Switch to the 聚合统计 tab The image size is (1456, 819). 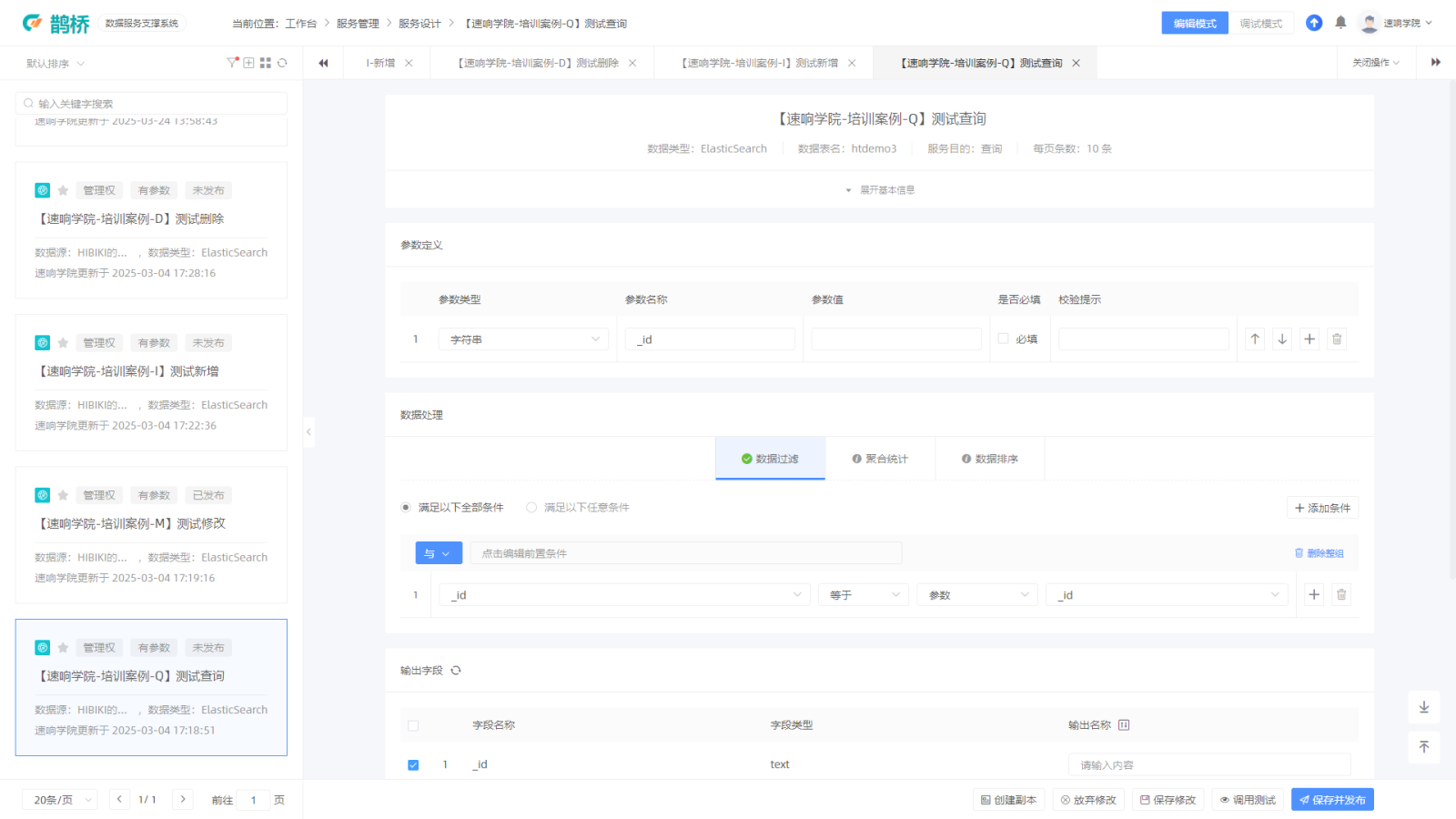click(x=880, y=459)
